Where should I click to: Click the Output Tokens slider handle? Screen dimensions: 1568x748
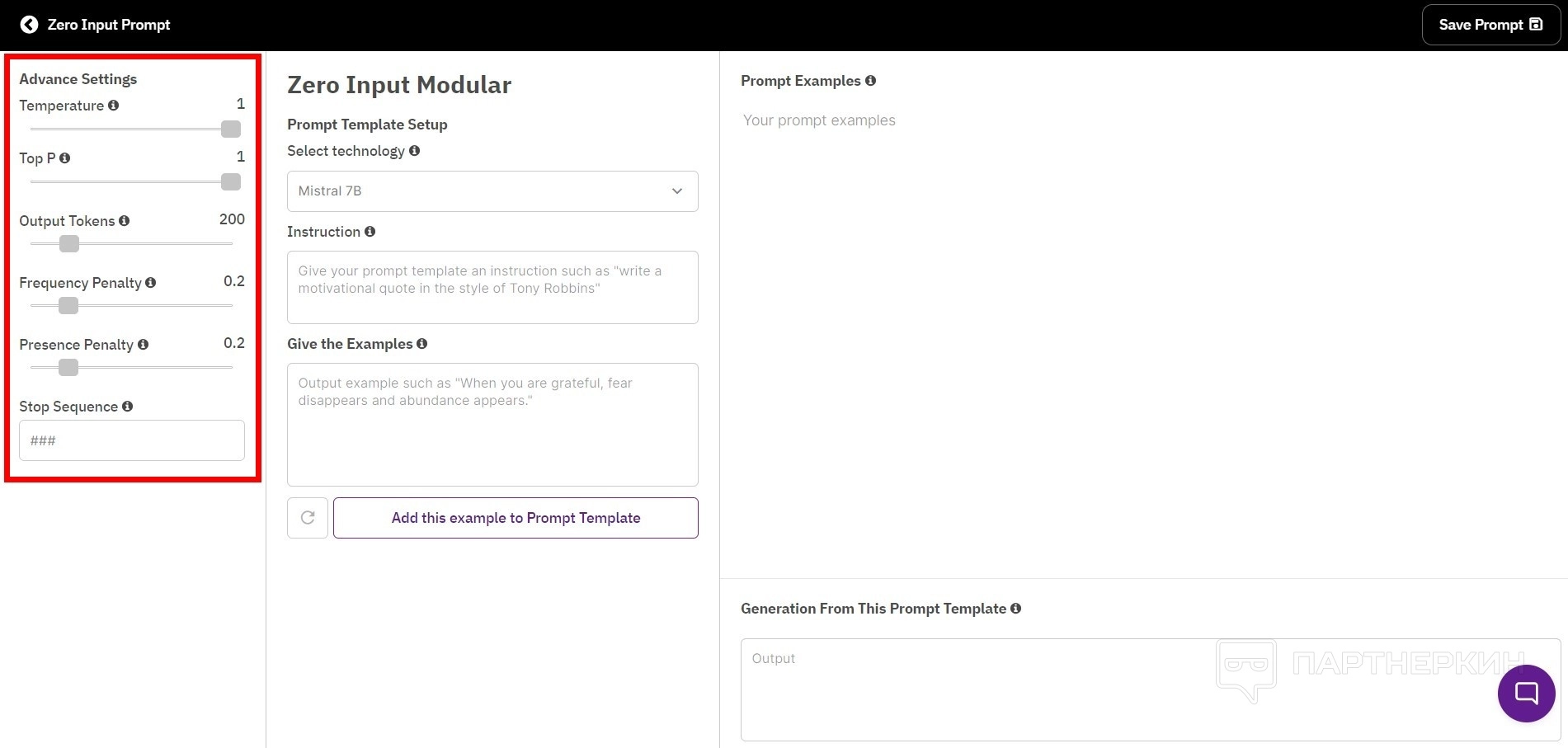click(69, 244)
